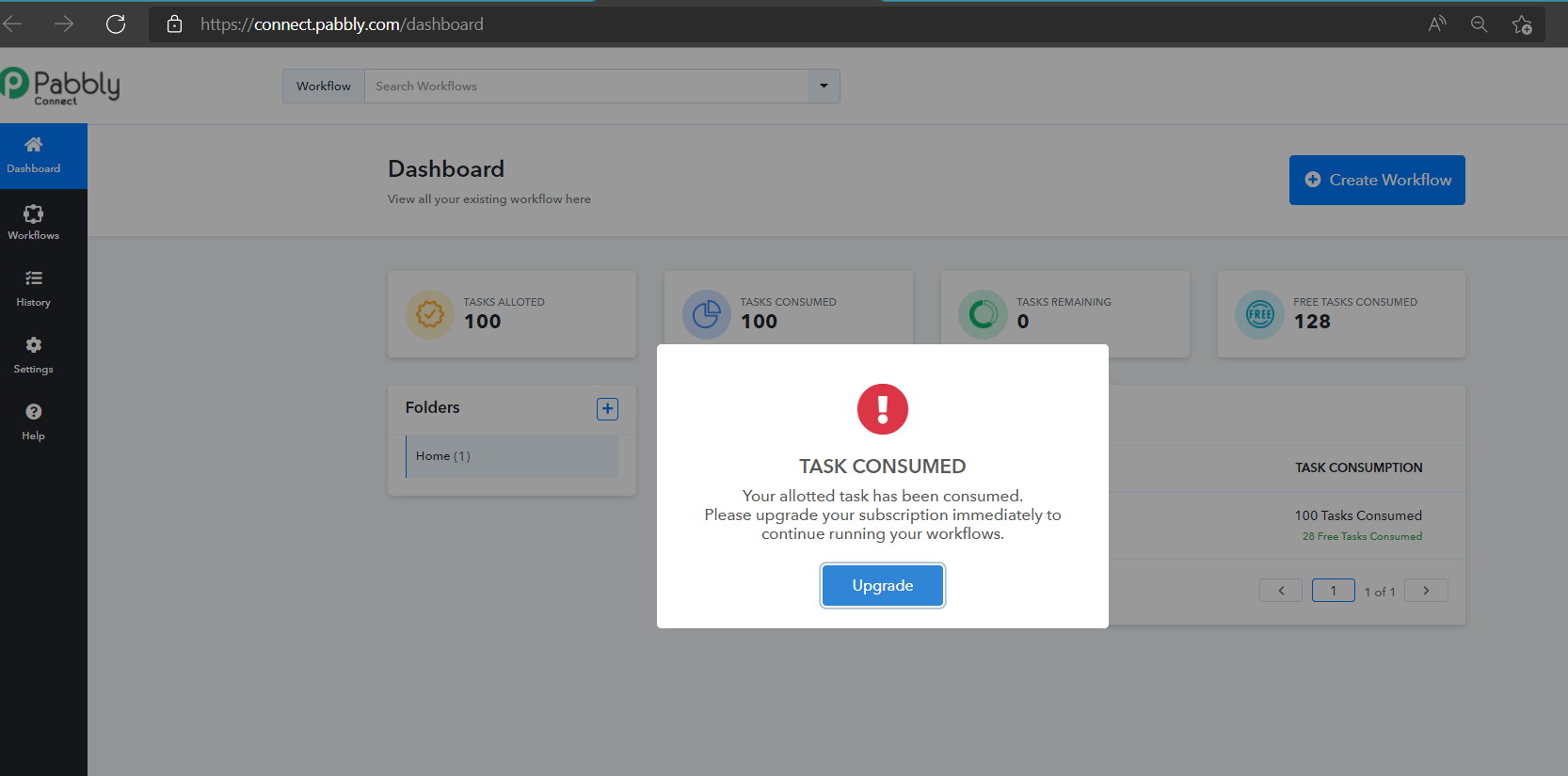Click the Workflow search type selector

coord(324,86)
